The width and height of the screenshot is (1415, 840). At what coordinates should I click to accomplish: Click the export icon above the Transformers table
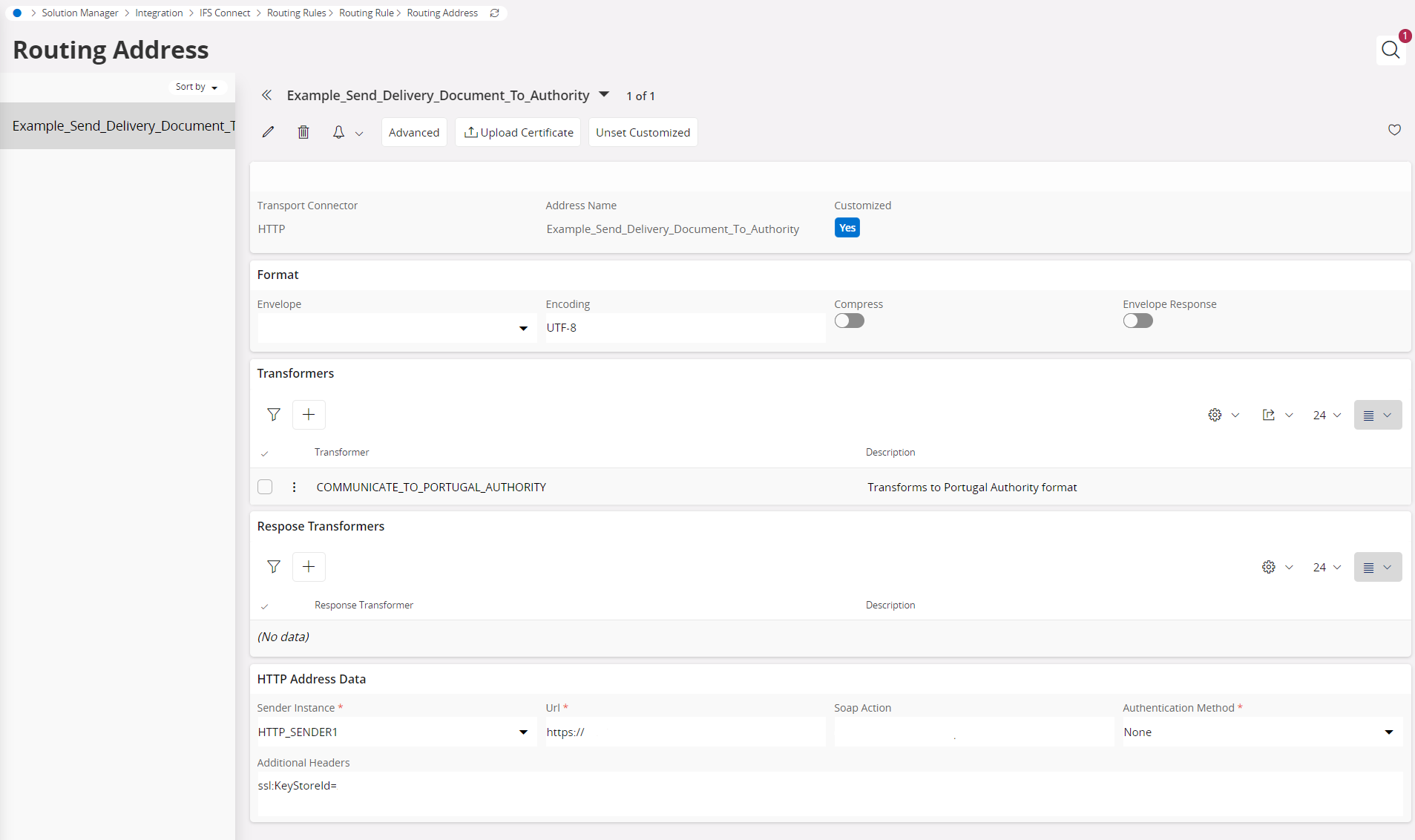[x=1269, y=415]
